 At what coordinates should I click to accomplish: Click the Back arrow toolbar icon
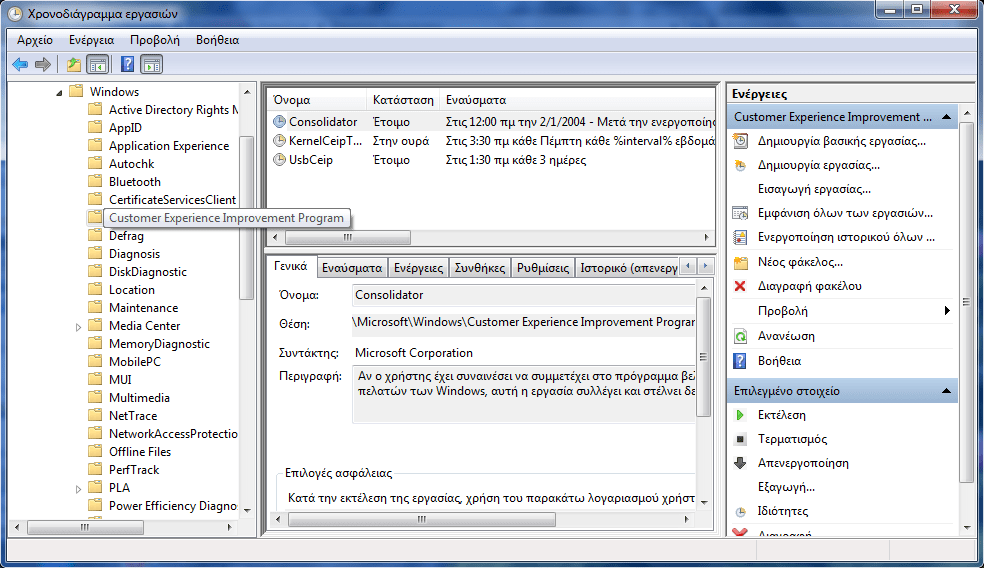tap(20, 65)
